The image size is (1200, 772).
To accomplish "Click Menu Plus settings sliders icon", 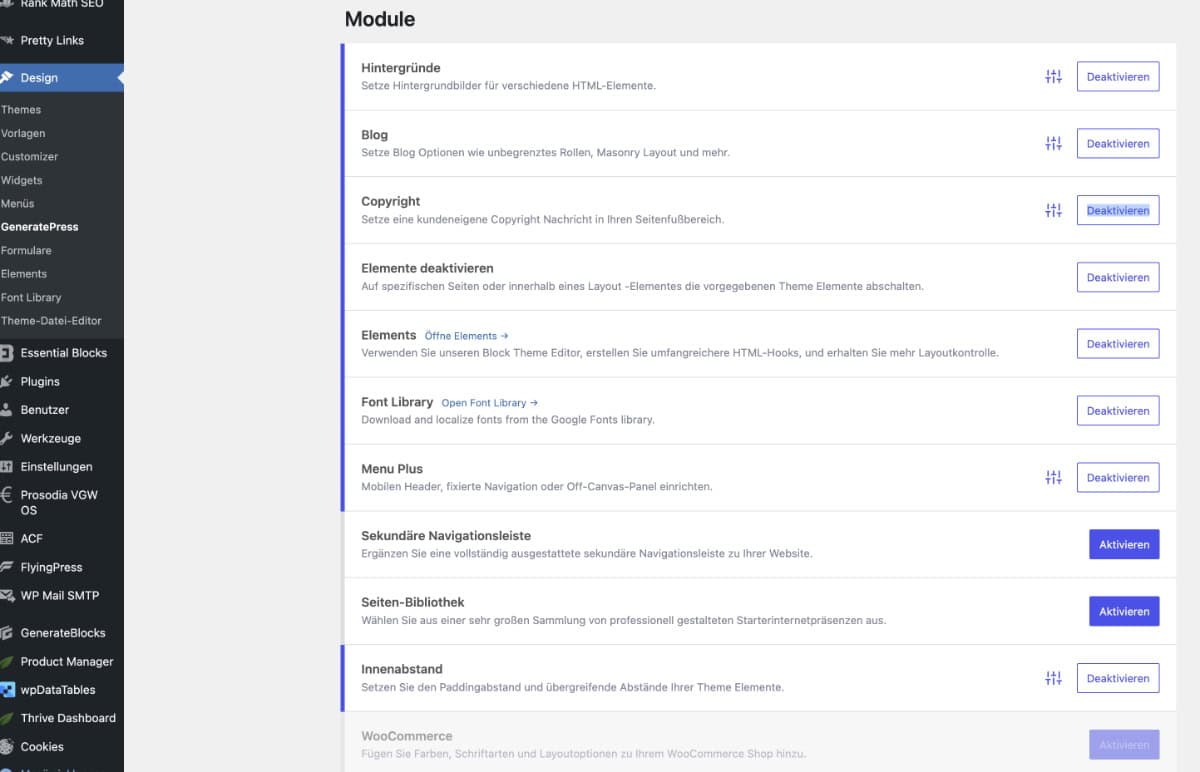I will [1053, 478].
